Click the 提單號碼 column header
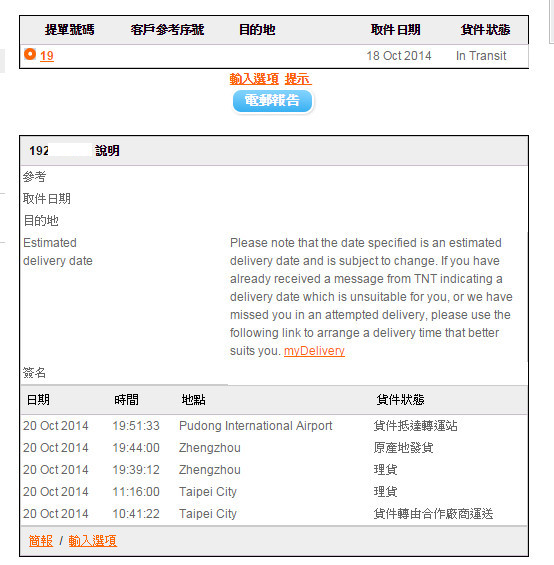Image resolution: width=554 pixels, height=565 pixels. 70,30
